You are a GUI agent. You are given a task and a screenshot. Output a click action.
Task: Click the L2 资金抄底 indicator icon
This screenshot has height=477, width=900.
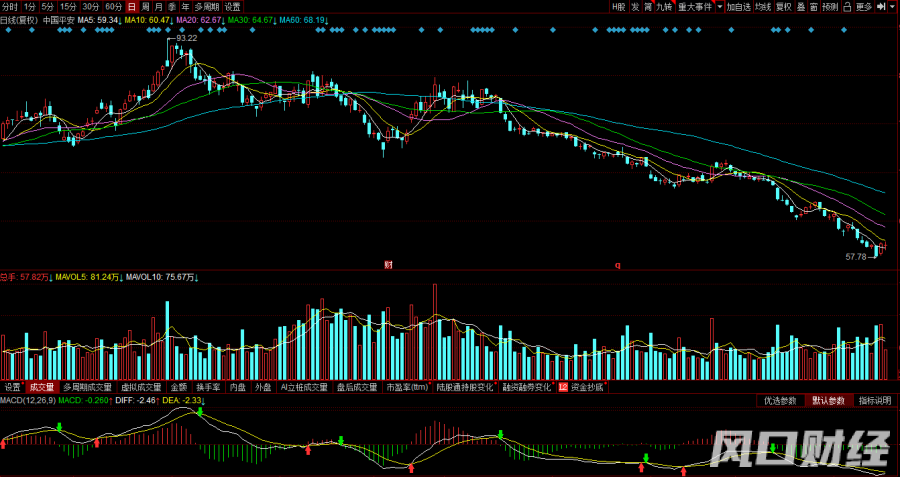[563, 387]
